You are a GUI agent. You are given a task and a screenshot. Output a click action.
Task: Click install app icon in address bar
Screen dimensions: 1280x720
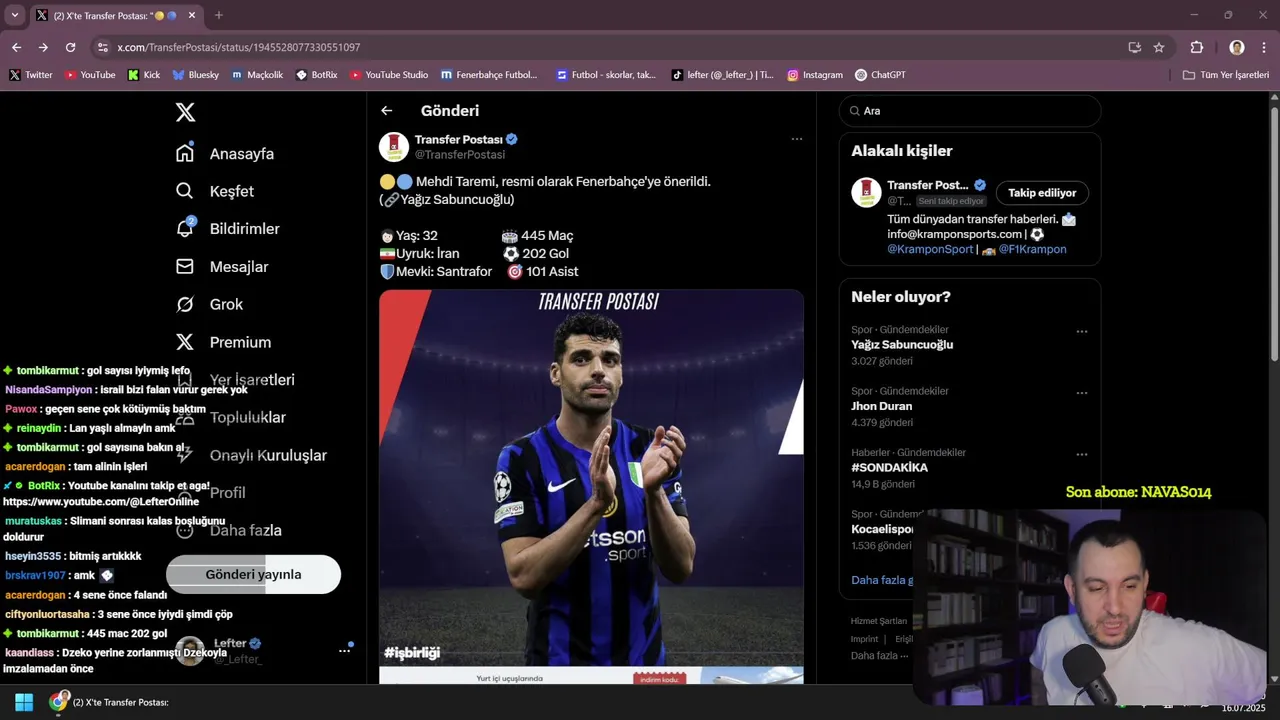click(1134, 47)
